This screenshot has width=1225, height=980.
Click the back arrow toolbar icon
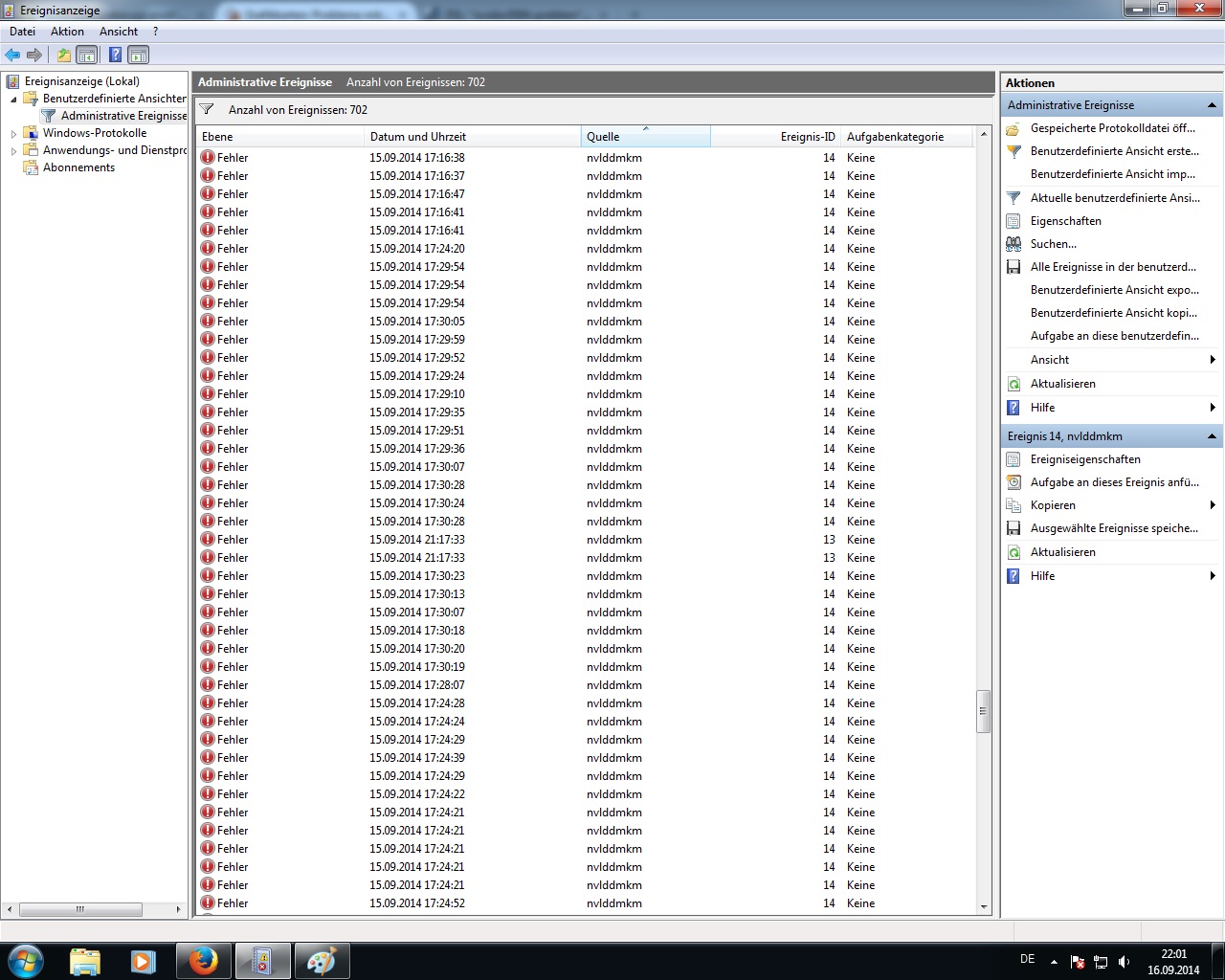point(12,55)
